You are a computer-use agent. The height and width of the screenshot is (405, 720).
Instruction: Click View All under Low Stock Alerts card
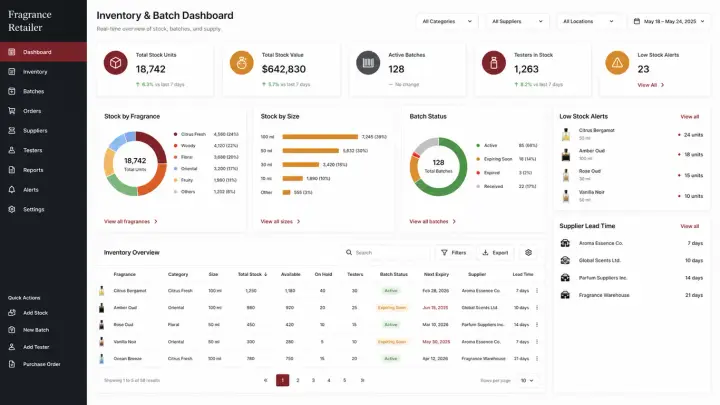651,85
